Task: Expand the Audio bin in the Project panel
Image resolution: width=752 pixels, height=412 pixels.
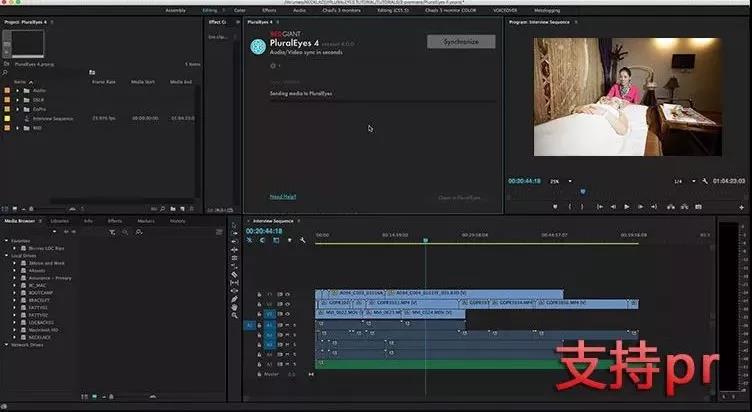Action: coord(18,90)
